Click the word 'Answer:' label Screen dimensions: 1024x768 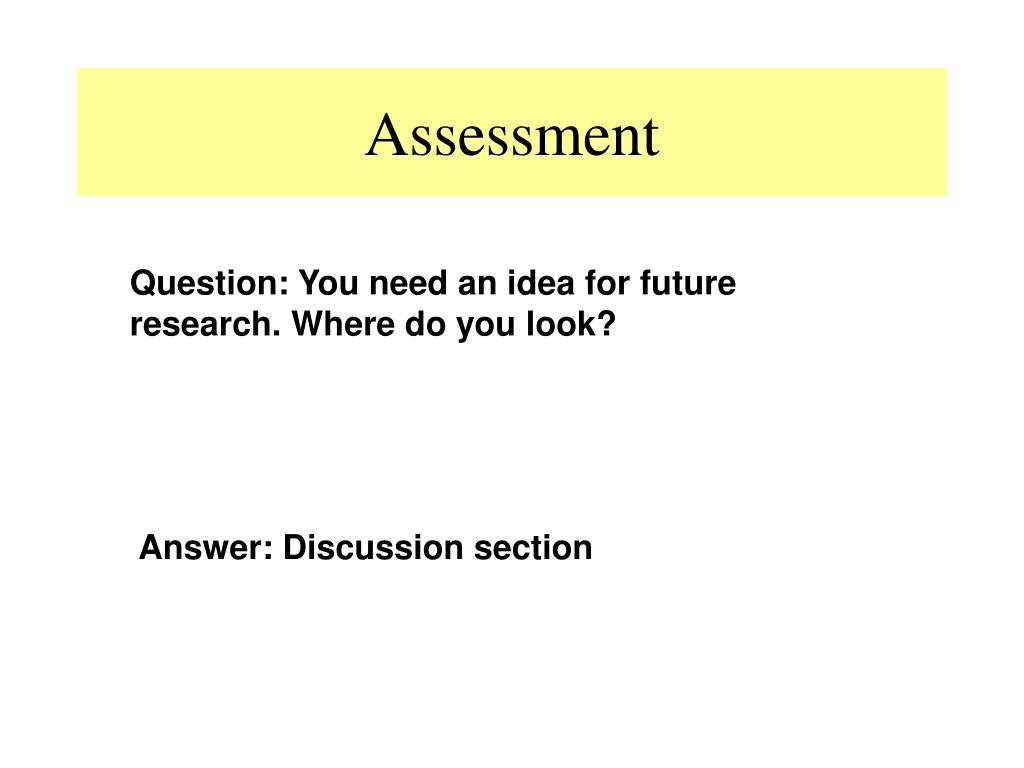pos(206,547)
